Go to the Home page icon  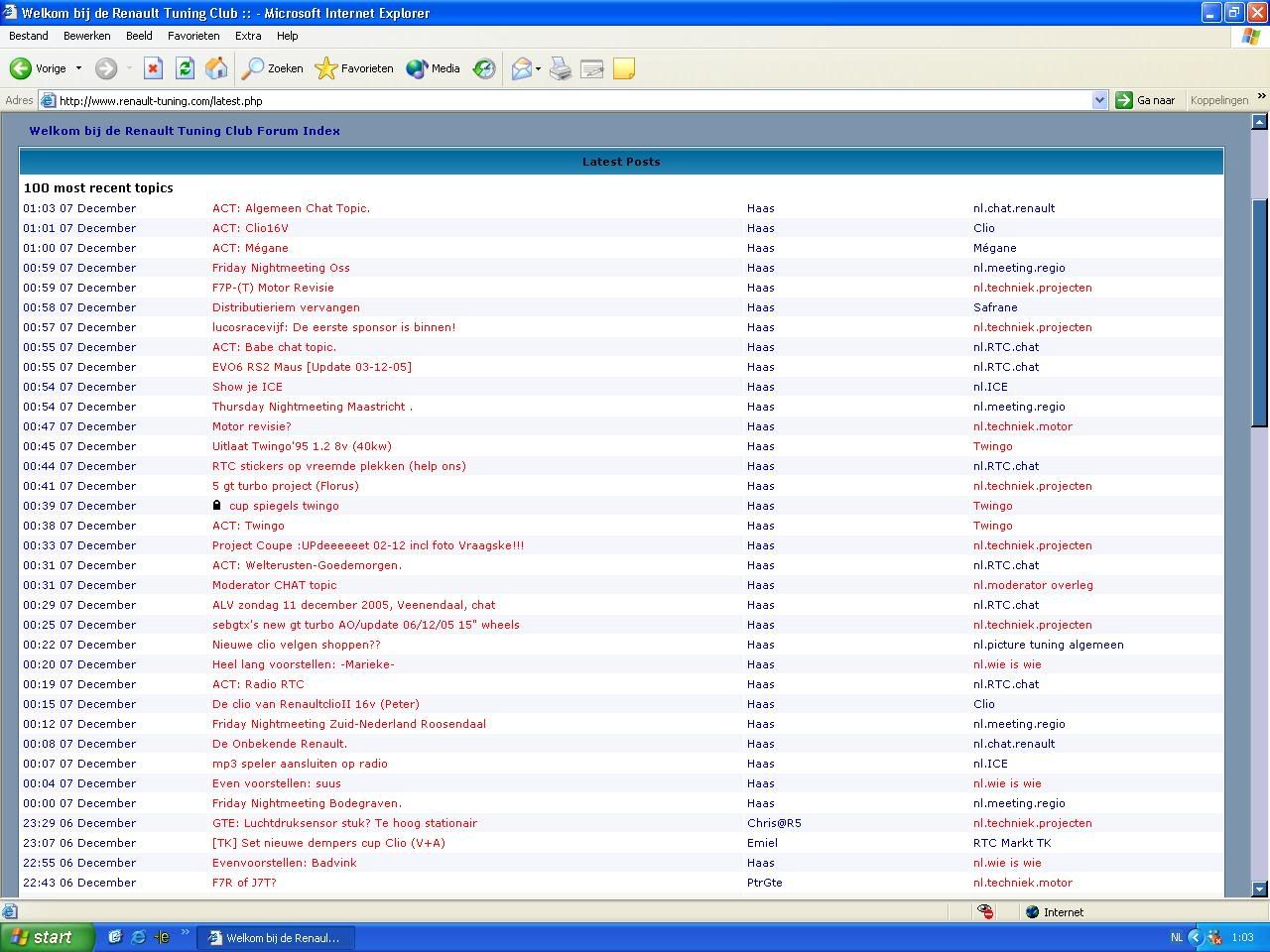[x=216, y=68]
